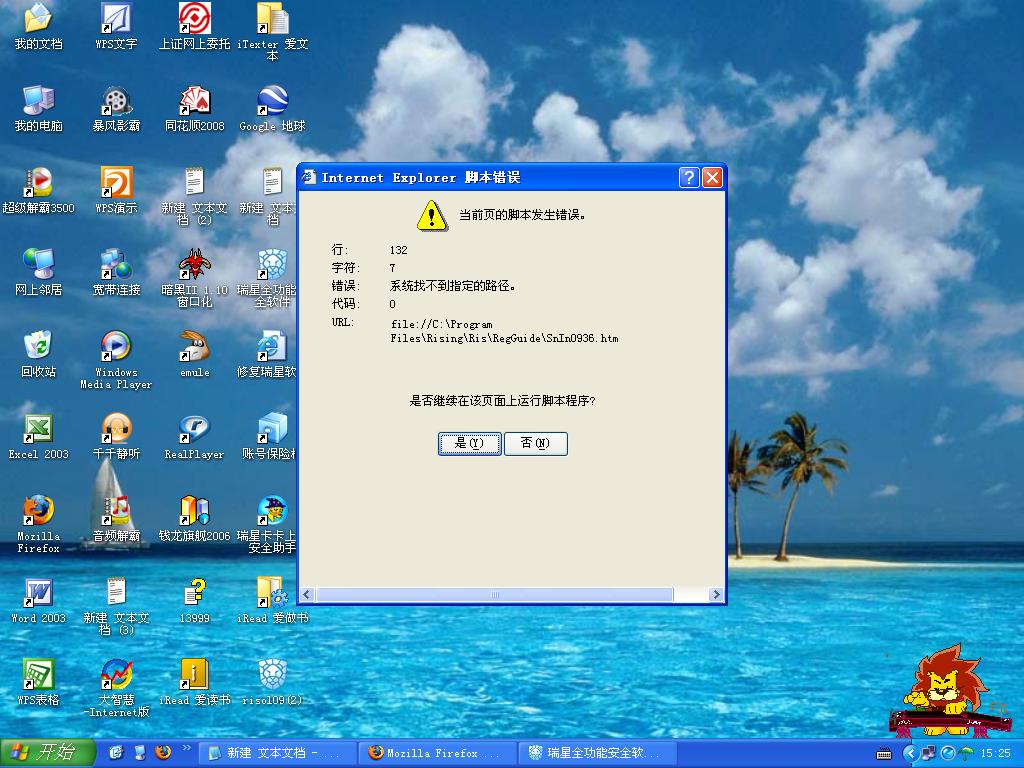Click 否(N) to stop running scripts
This screenshot has height=768, width=1024.
click(536, 443)
